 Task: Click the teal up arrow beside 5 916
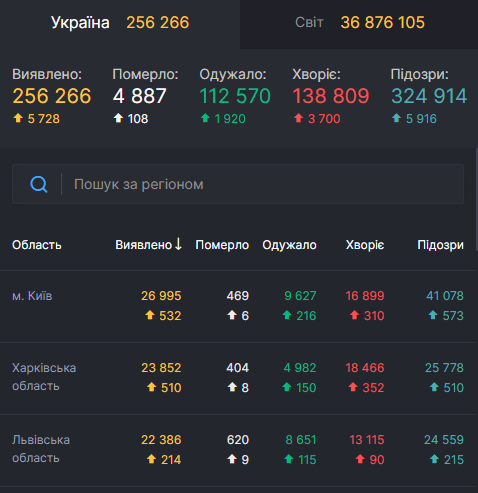pos(396,118)
